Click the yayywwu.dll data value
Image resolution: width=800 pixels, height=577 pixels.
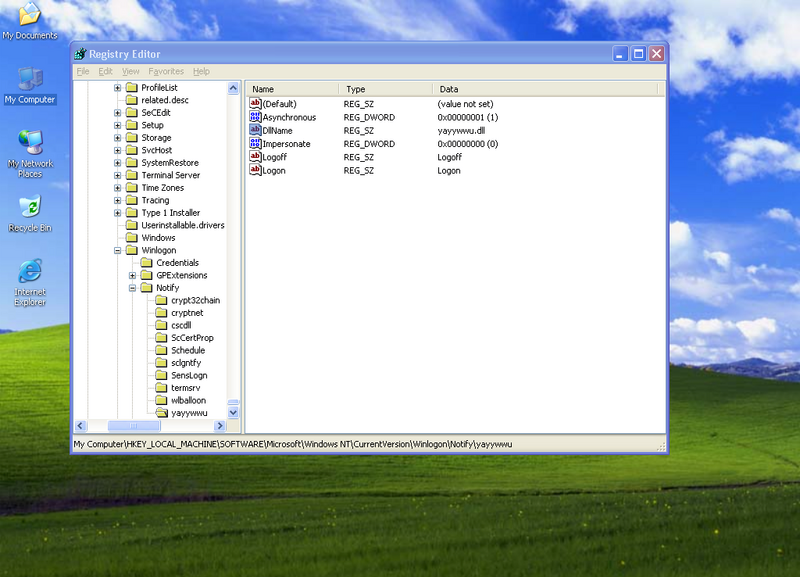point(461,131)
